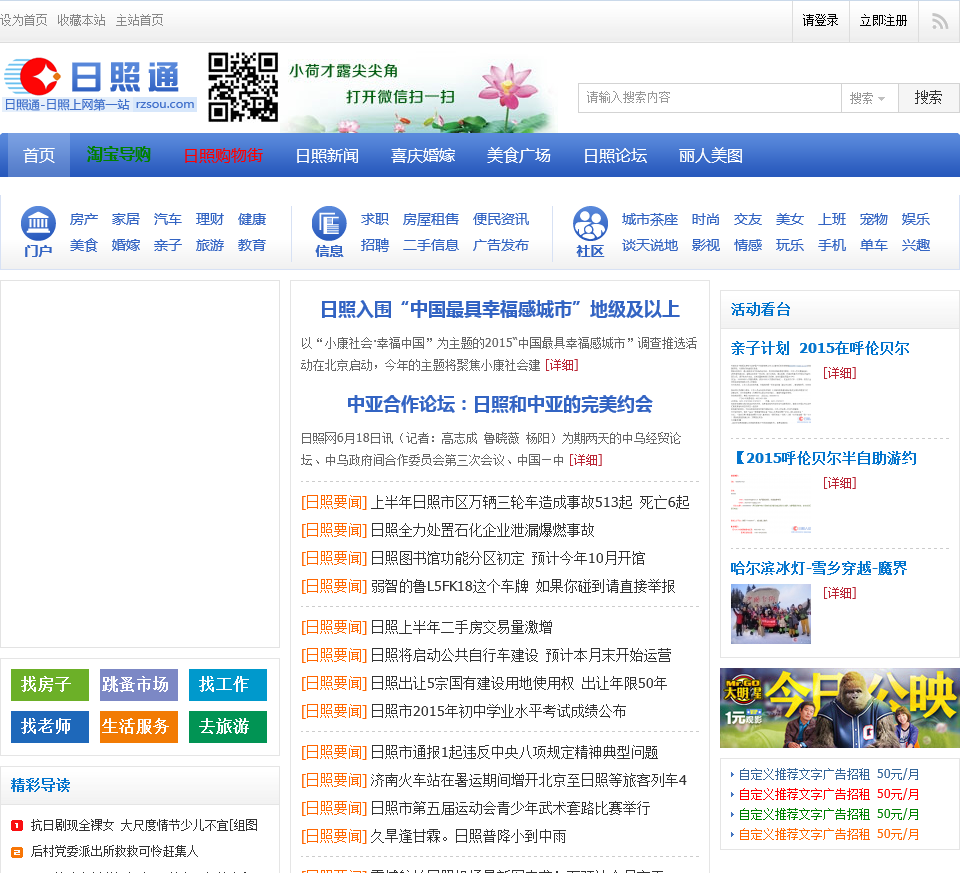The width and height of the screenshot is (960, 873).
Task: Click the WeChat QR code image
Action: coord(243,87)
